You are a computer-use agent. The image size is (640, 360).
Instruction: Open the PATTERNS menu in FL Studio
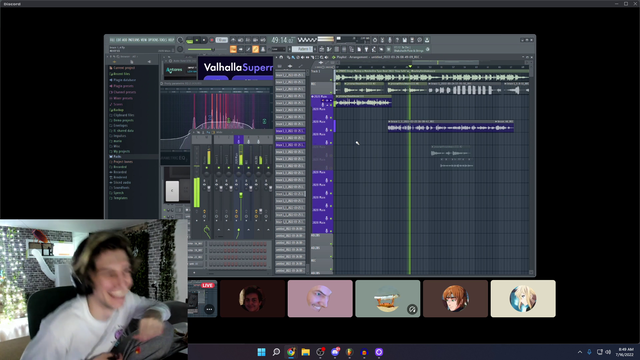click(x=133, y=40)
